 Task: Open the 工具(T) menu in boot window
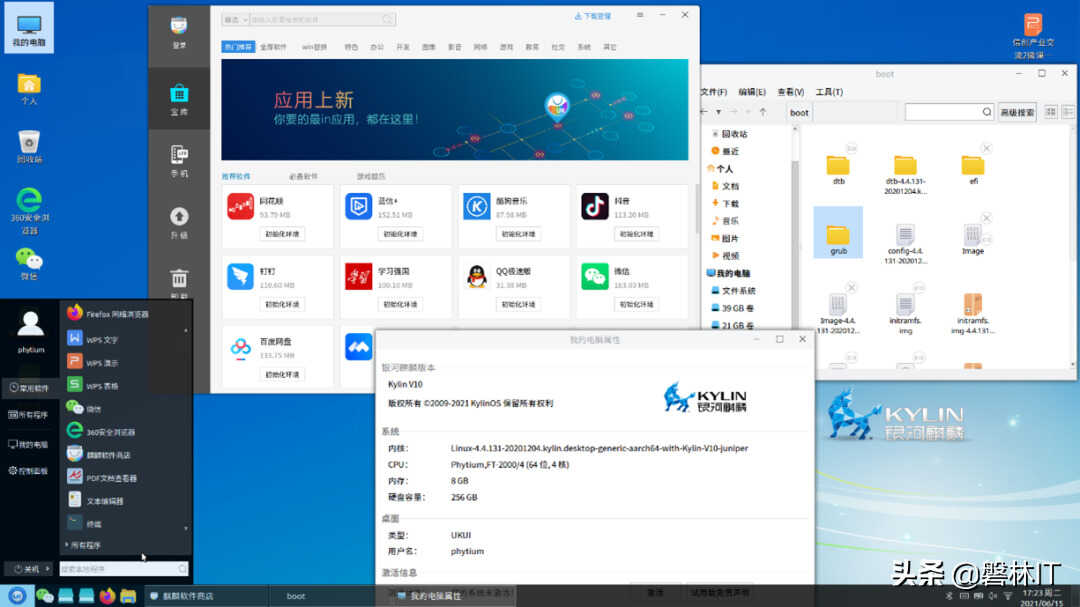(x=829, y=92)
